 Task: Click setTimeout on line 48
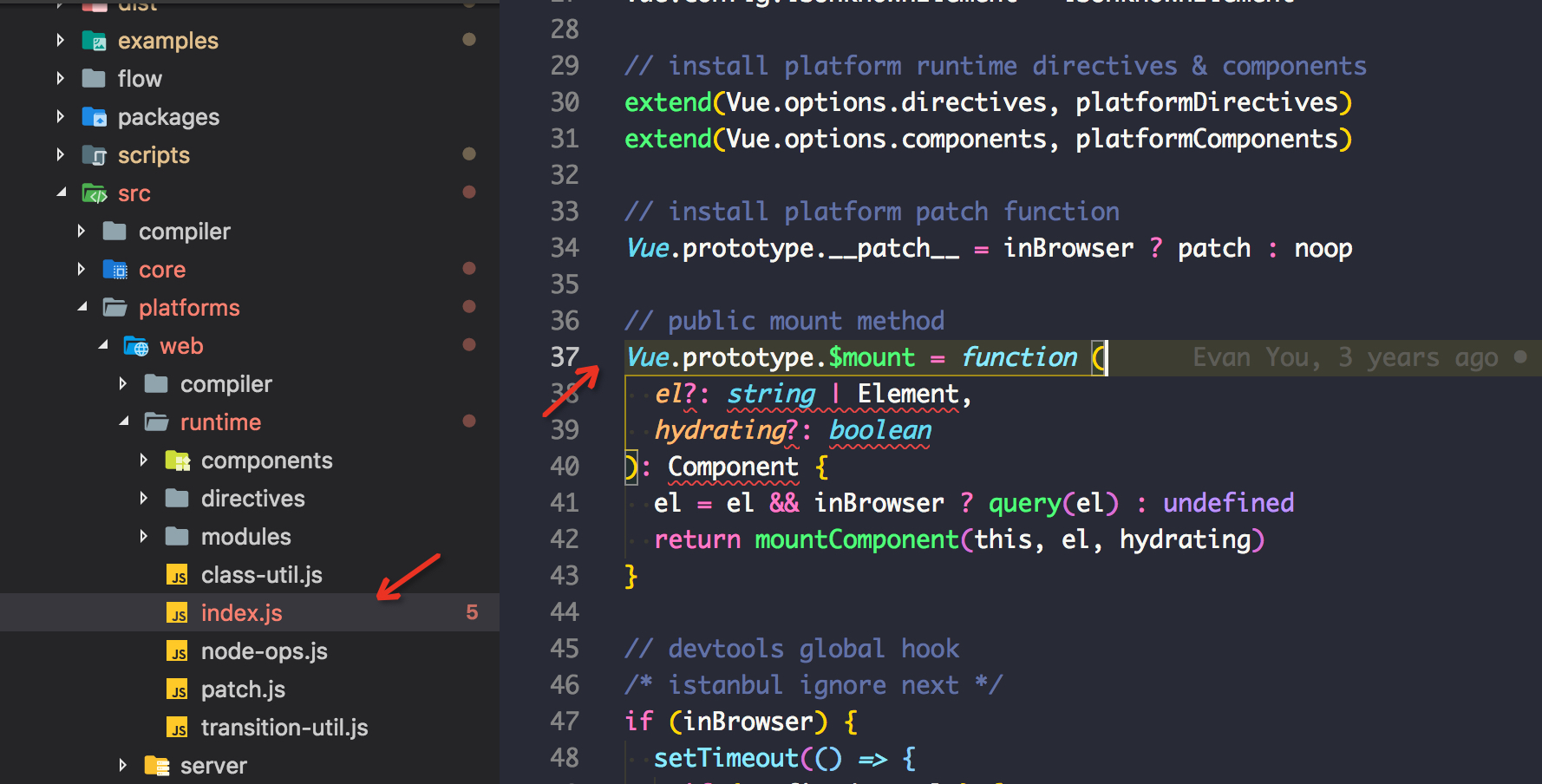(726, 758)
